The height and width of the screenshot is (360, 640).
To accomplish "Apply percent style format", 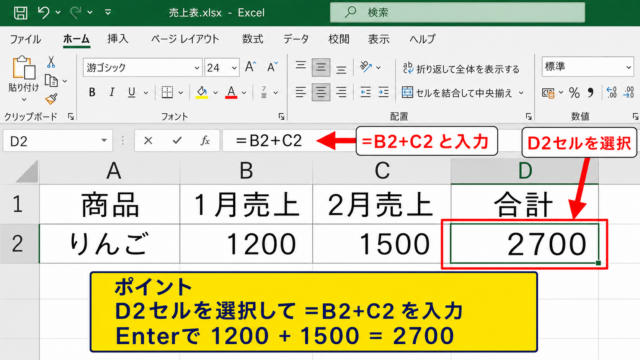I will click(574, 93).
